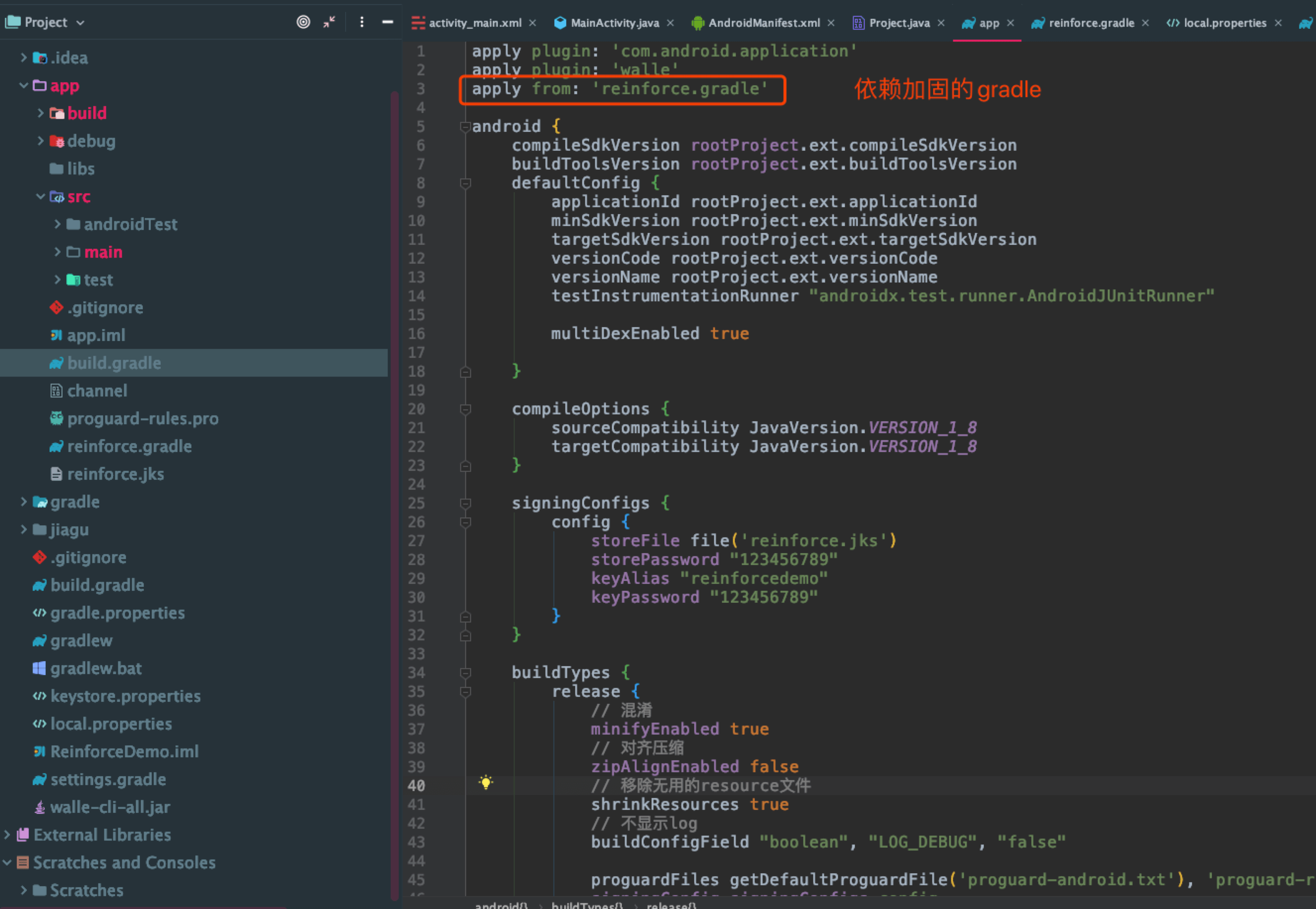The width and height of the screenshot is (1316, 909).
Task: Expand the build folder under app
Action: pyautogui.click(x=41, y=113)
